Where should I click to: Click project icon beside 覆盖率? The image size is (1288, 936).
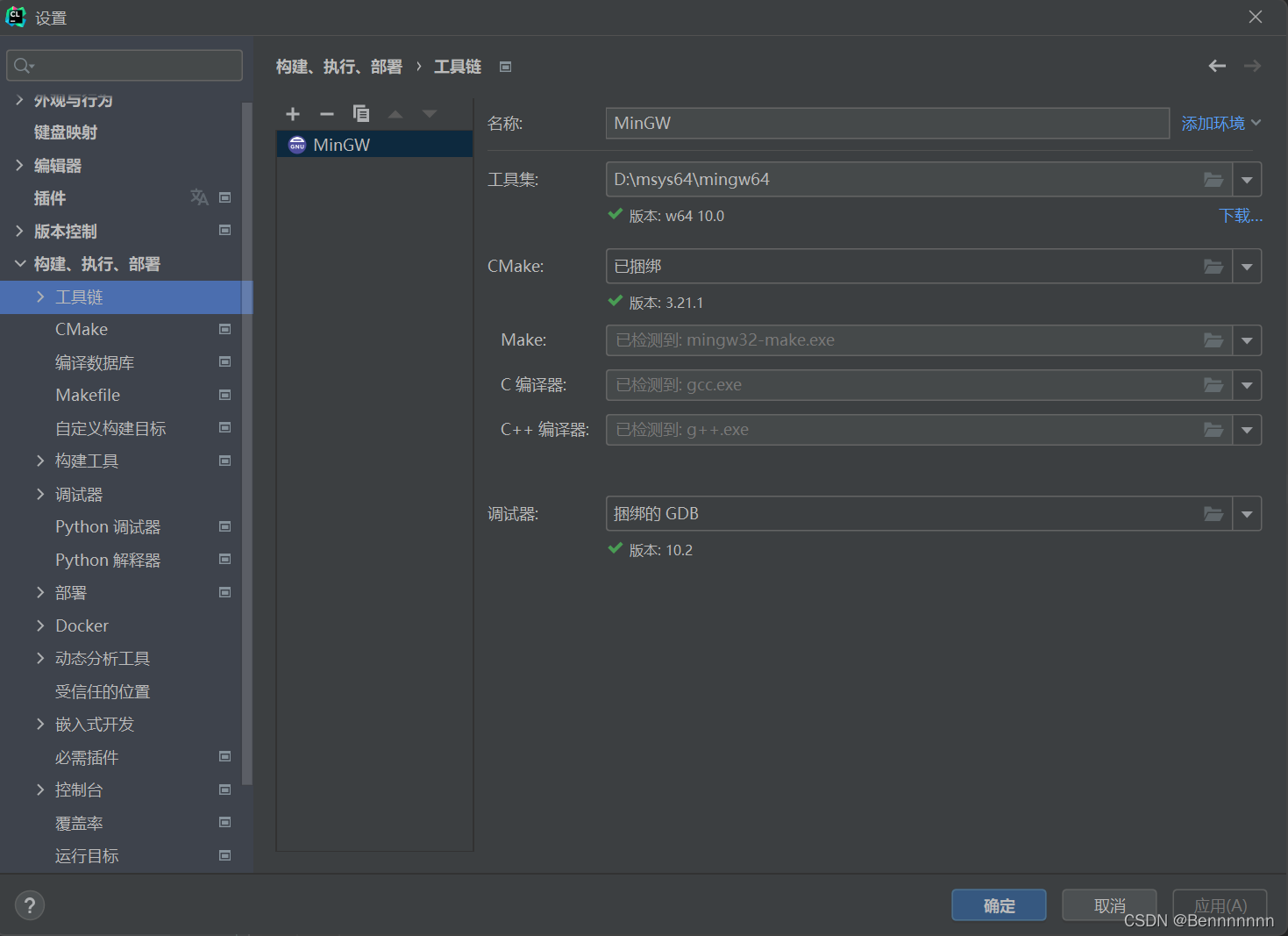pyautogui.click(x=224, y=823)
